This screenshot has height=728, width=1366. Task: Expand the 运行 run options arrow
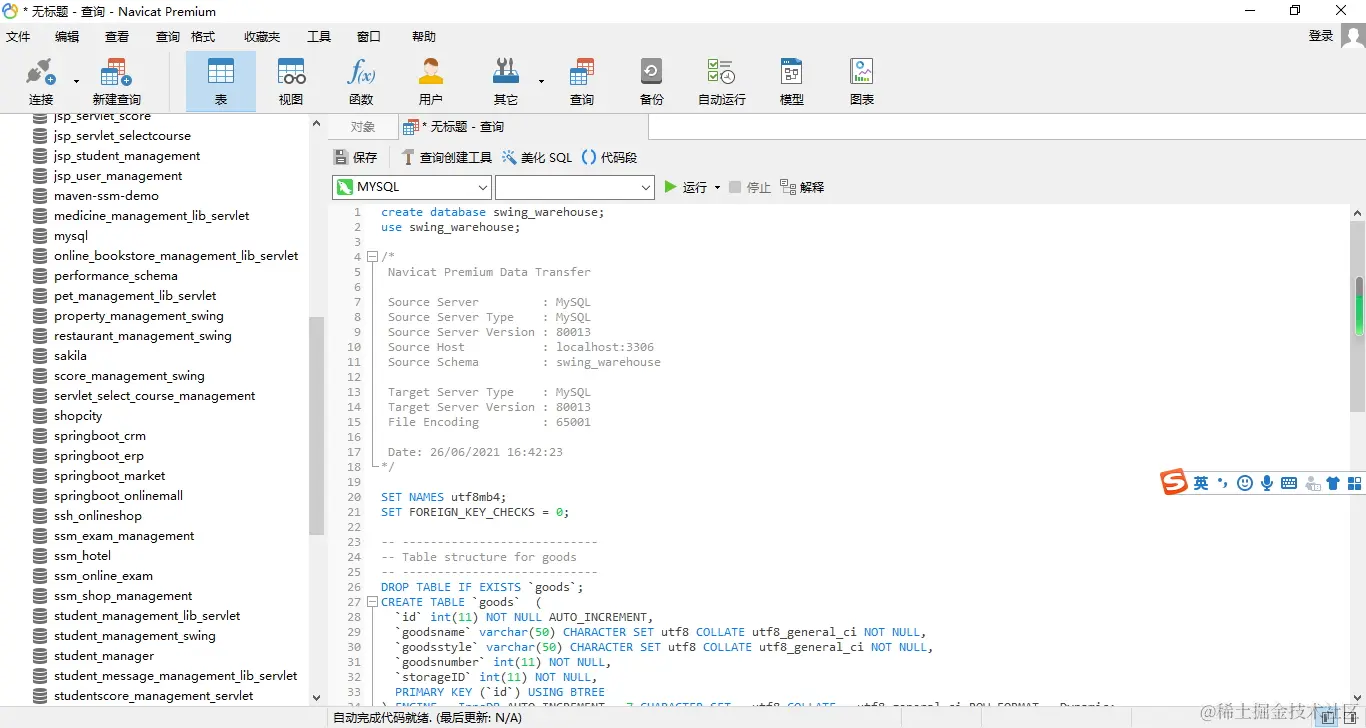point(717,188)
